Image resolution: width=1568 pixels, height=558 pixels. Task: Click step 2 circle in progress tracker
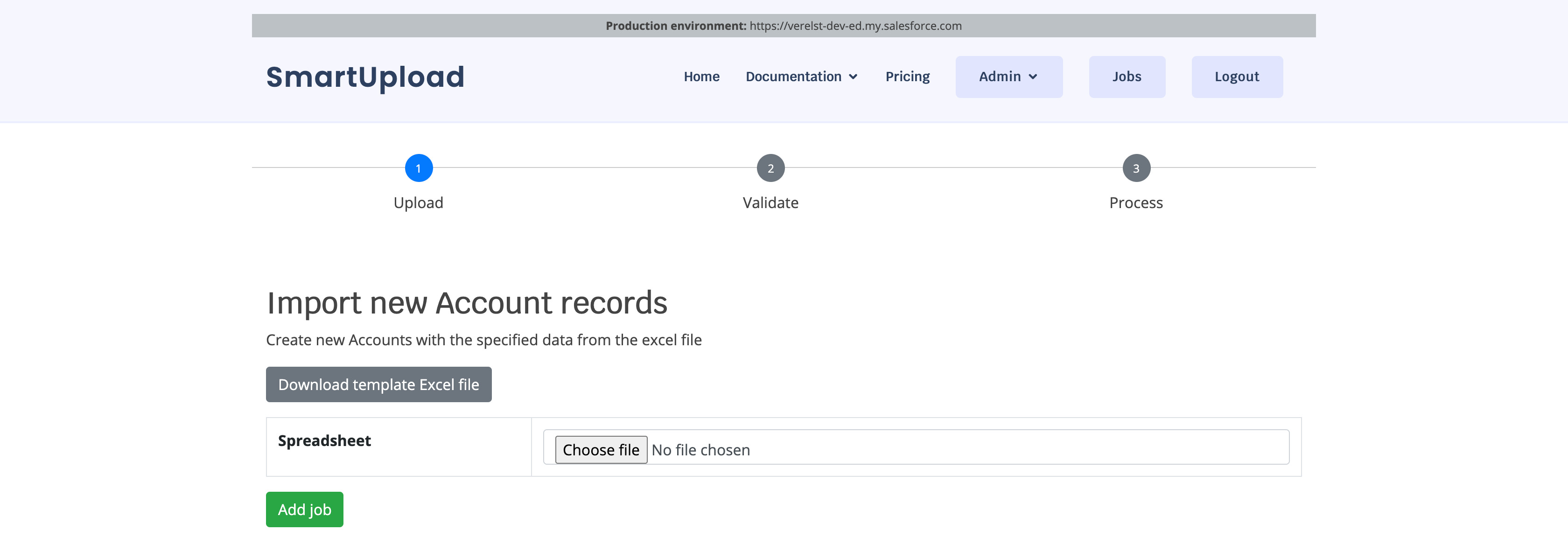click(770, 168)
